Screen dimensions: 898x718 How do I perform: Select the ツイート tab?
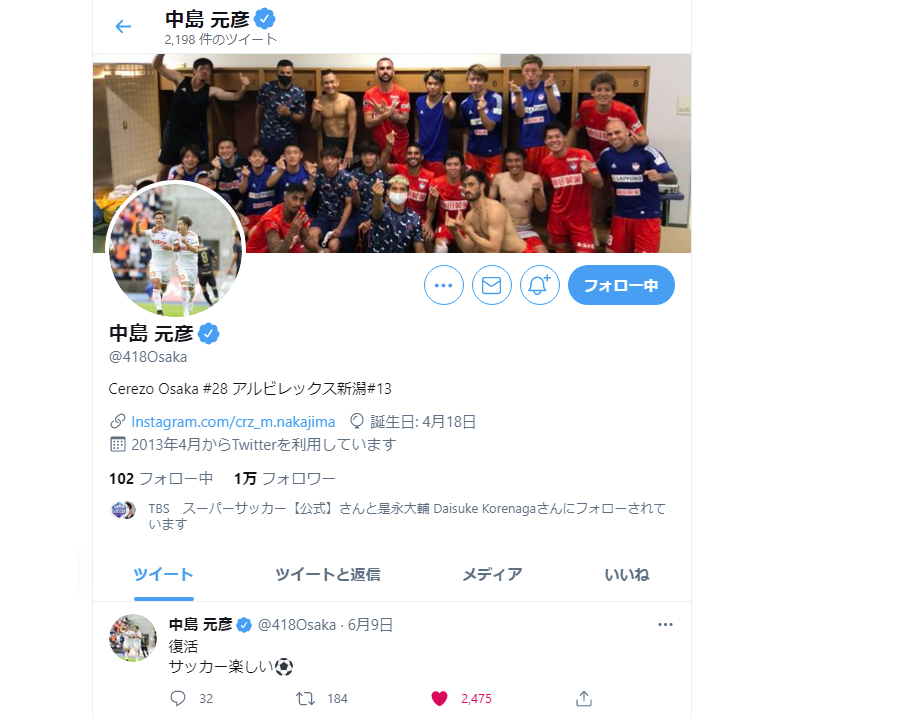click(x=163, y=574)
